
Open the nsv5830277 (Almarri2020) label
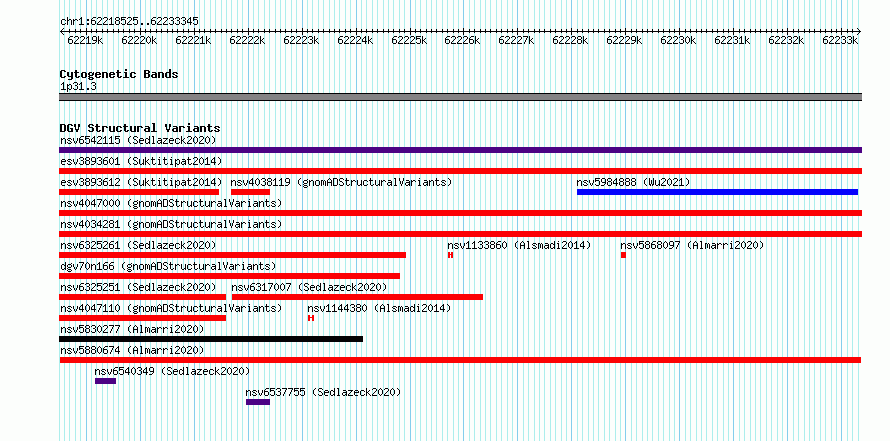tap(132, 329)
